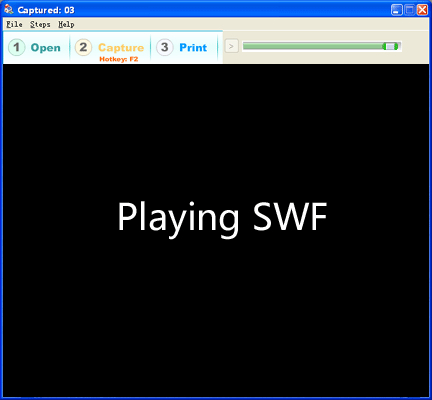432x400 pixels.
Task: Click the play arrow button beside the progress bar
Action: (232, 46)
